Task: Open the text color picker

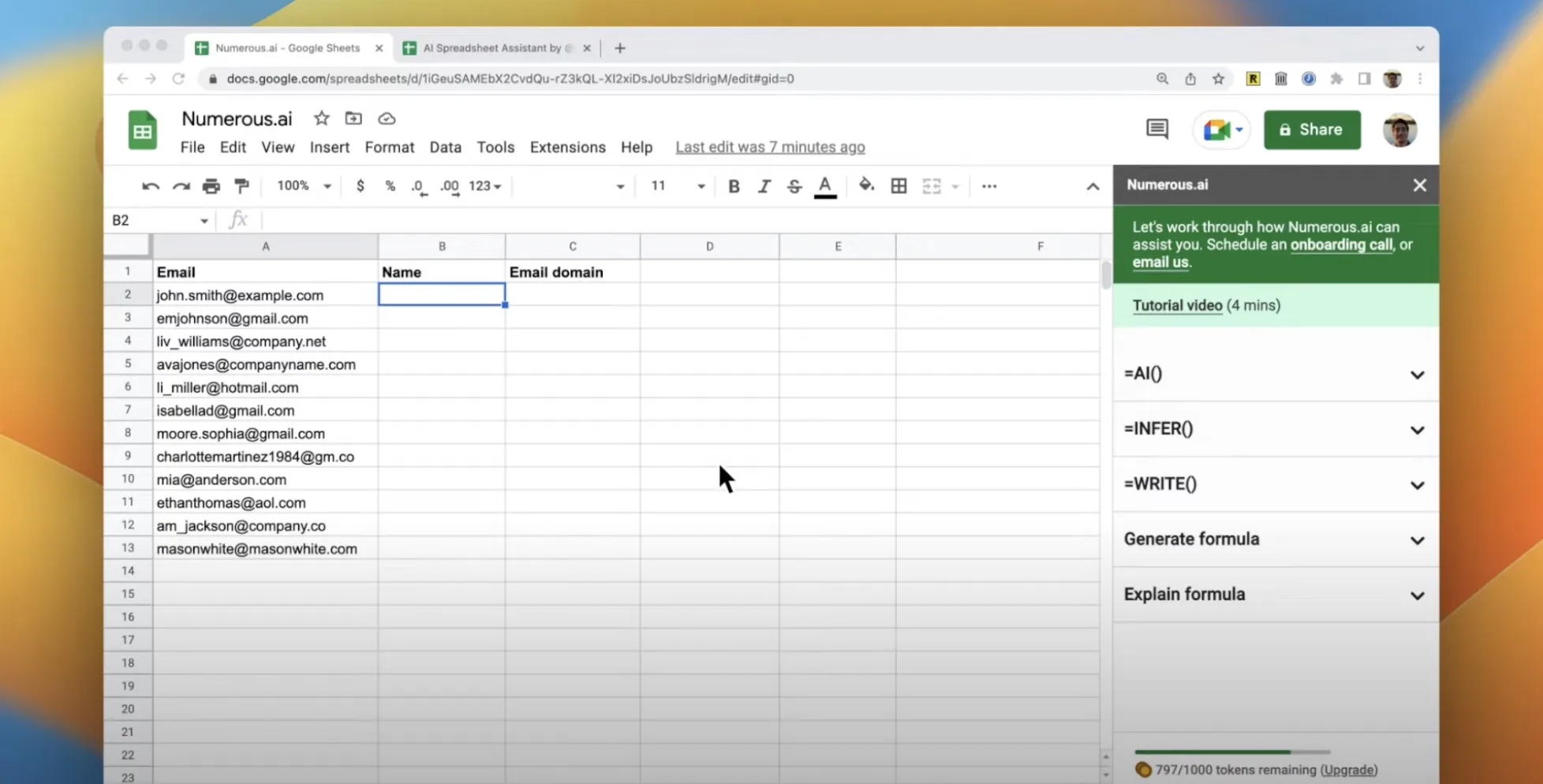Action: click(825, 187)
